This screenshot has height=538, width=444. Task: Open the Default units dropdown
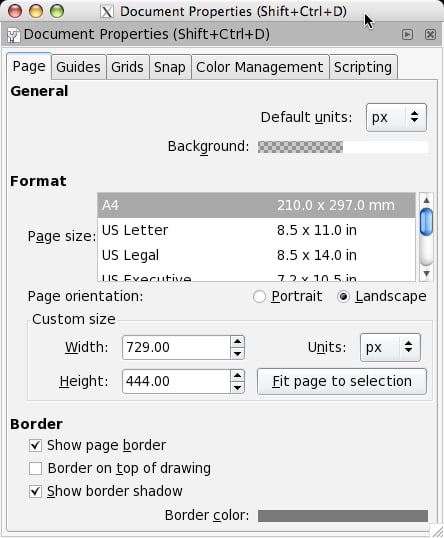click(396, 117)
